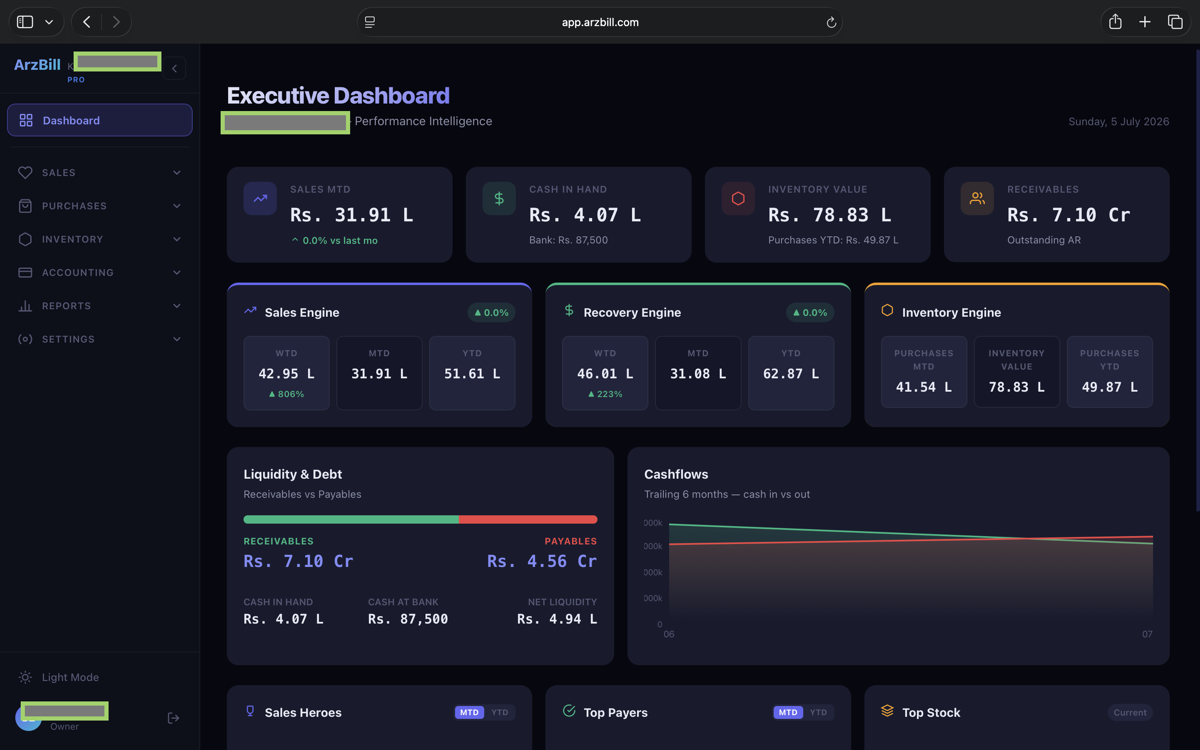Click the Top Stock layers icon
The image size is (1200, 750).
point(887,711)
